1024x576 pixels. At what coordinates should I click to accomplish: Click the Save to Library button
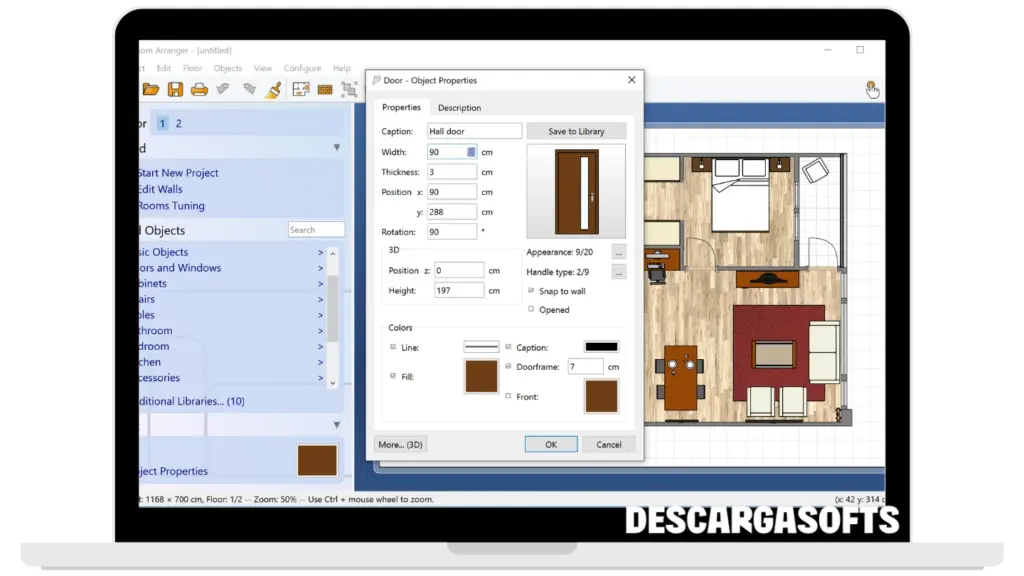click(x=576, y=131)
